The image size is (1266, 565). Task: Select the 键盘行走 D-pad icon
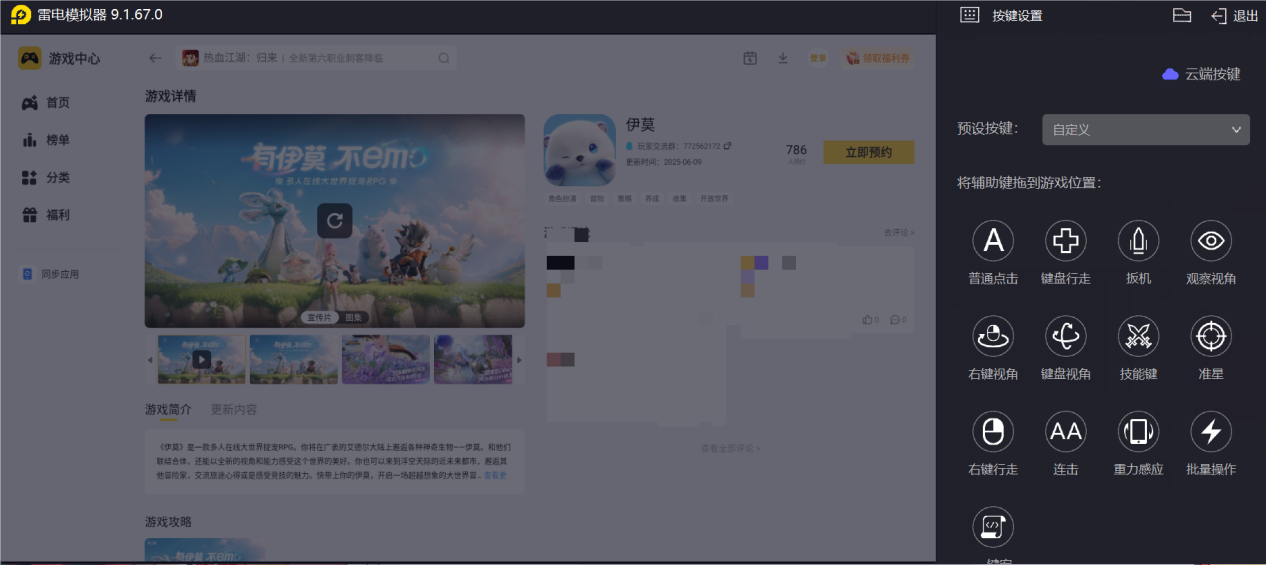click(1066, 240)
